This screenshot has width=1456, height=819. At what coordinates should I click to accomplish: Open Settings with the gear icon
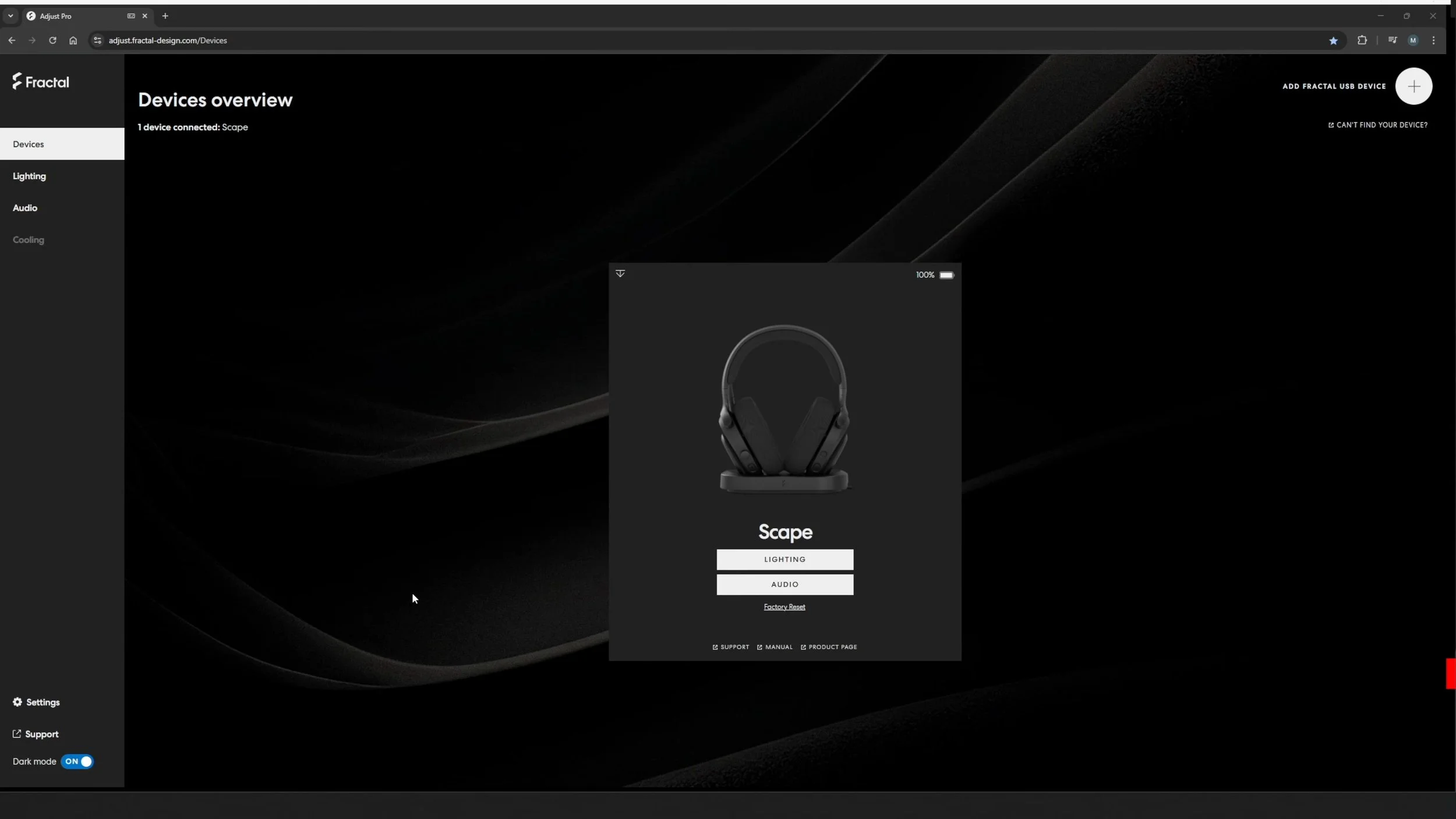[17, 702]
